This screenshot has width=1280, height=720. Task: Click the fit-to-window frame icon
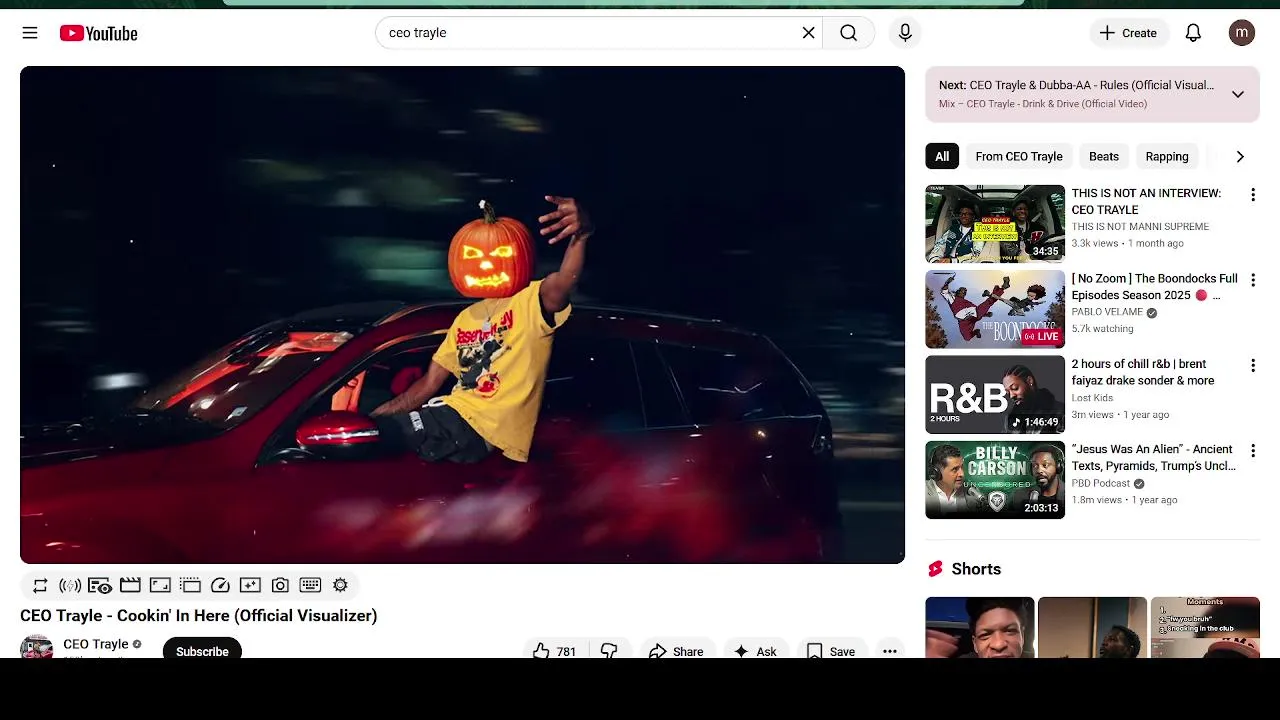coord(160,585)
